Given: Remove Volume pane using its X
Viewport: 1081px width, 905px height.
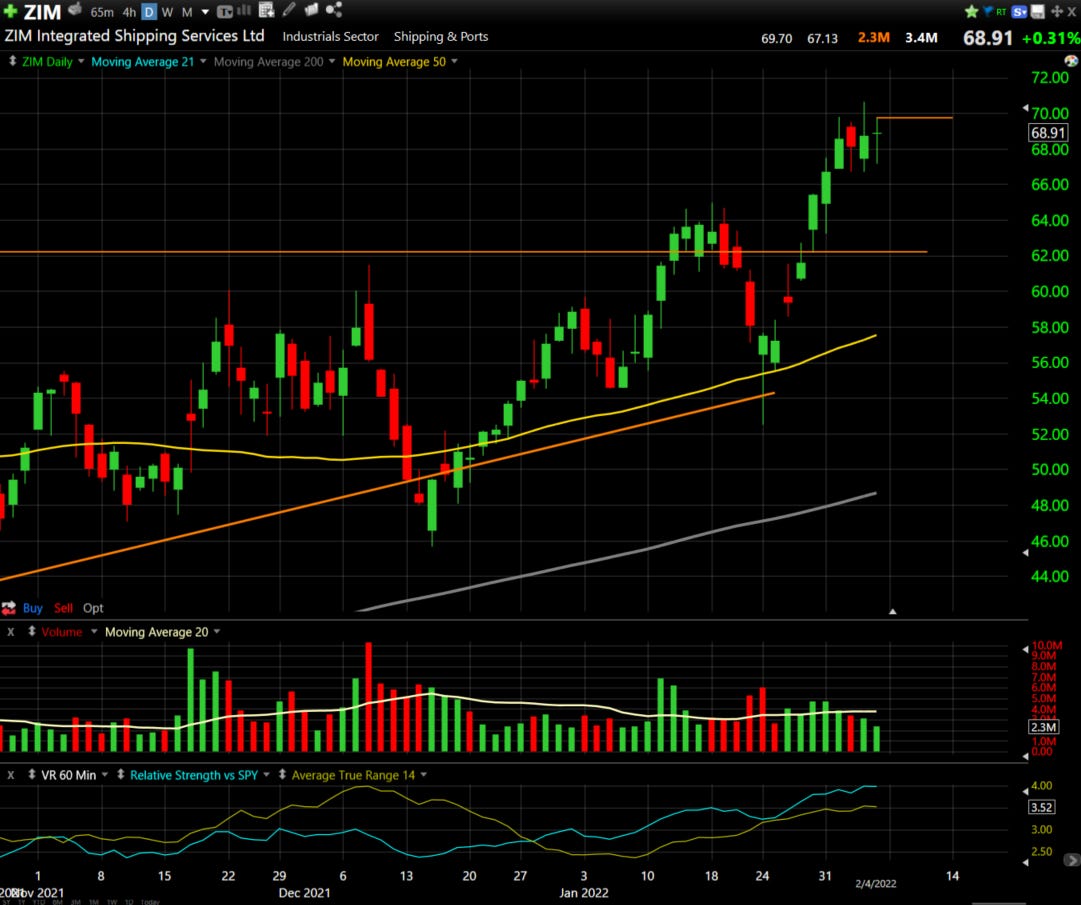Looking at the screenshot, I should [10, 632].
